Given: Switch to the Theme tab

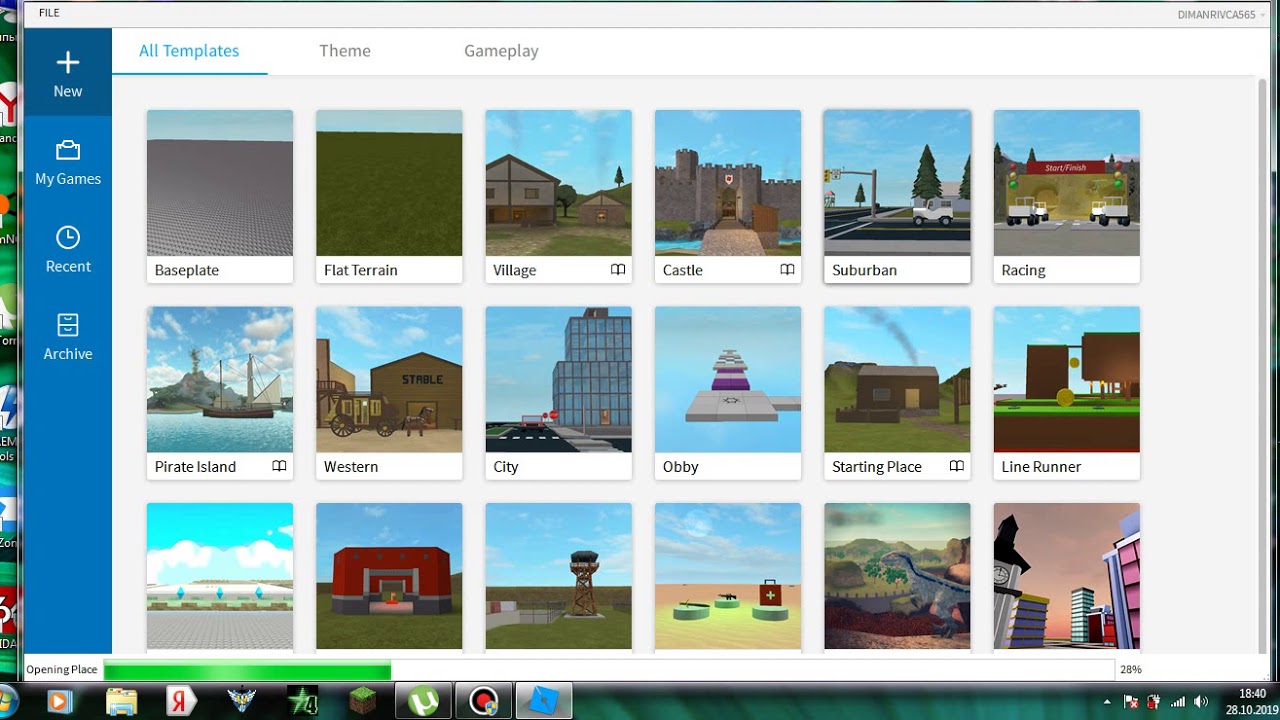Looking at the screenshot, I should [345, 51].
